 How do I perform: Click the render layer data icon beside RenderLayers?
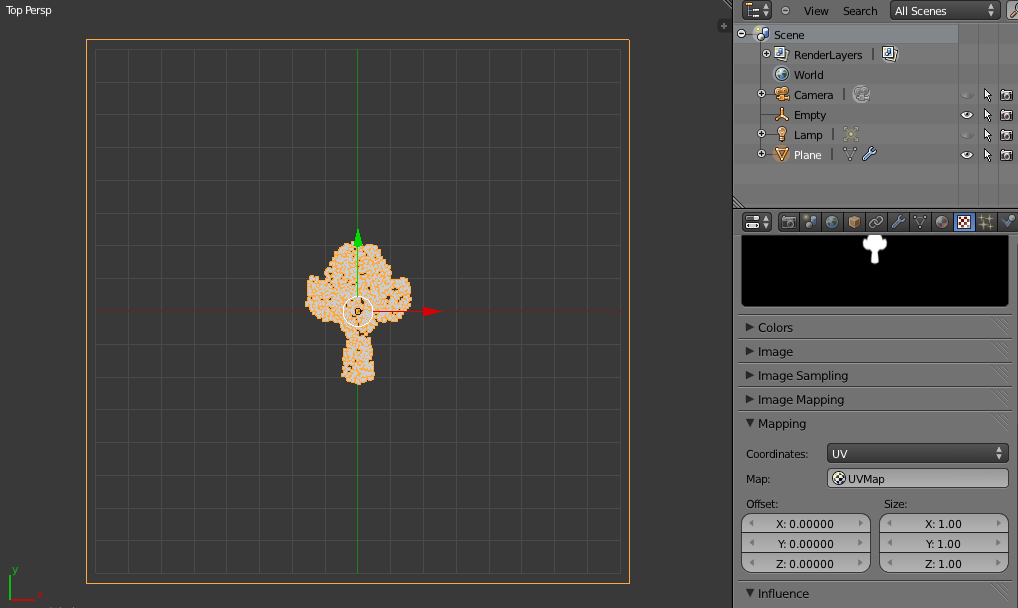(889, 54)
